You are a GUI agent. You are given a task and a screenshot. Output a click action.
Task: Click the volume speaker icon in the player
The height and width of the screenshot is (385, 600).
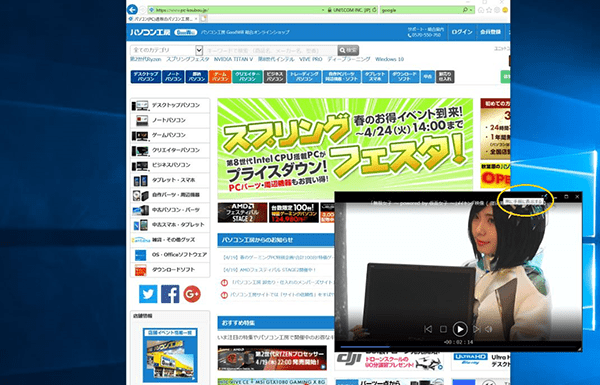tap(489, 329)
